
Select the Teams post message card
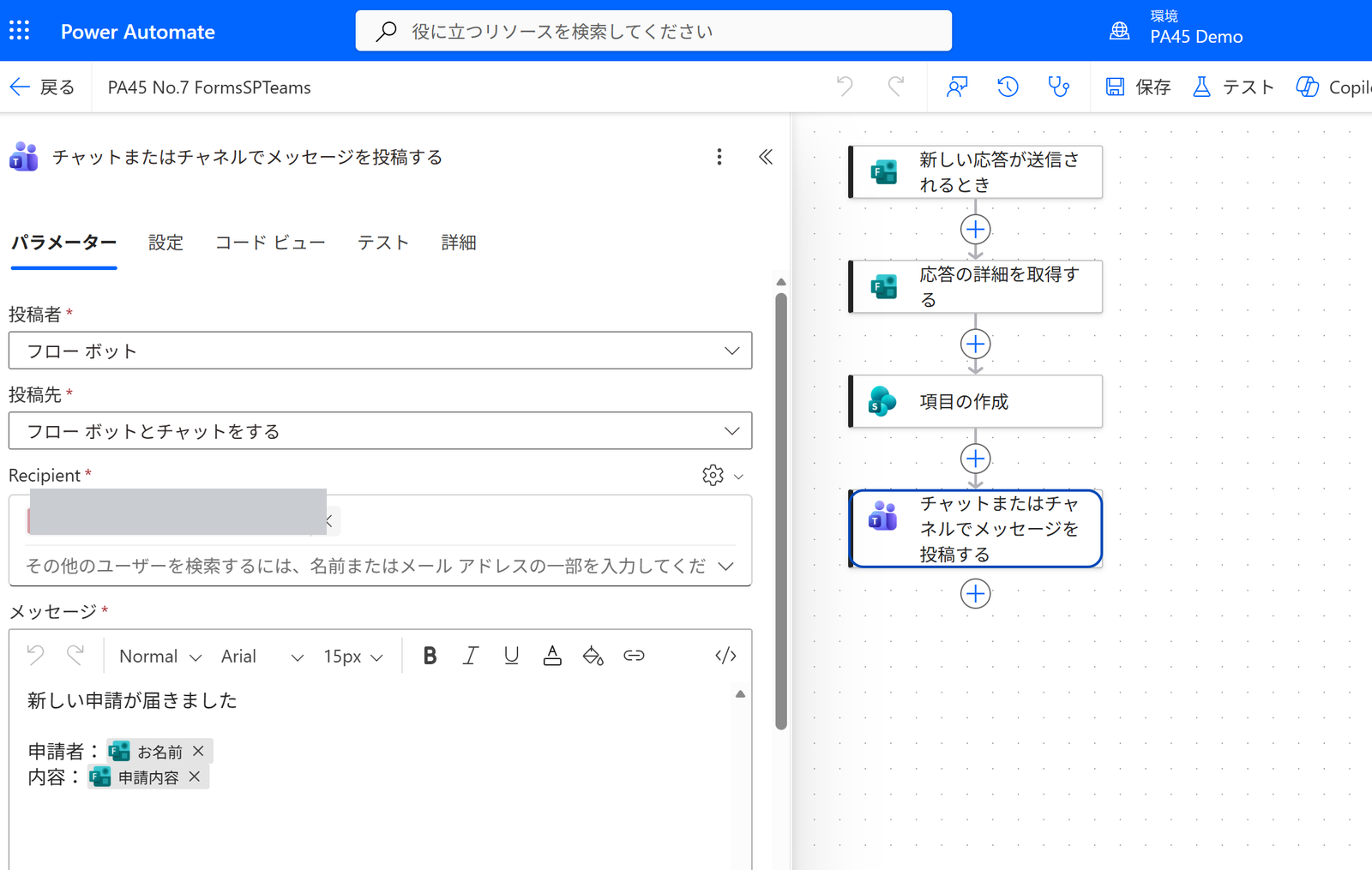coord(976,529)
